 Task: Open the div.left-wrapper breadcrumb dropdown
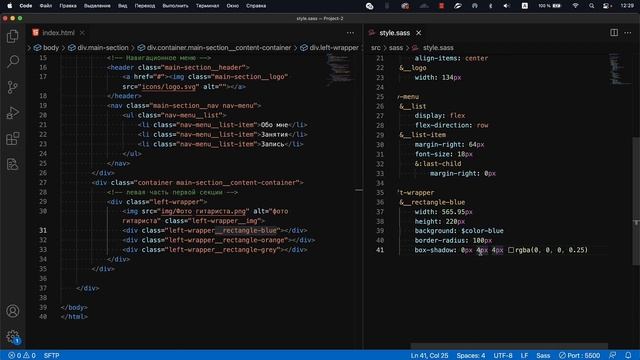coord(329,48)
